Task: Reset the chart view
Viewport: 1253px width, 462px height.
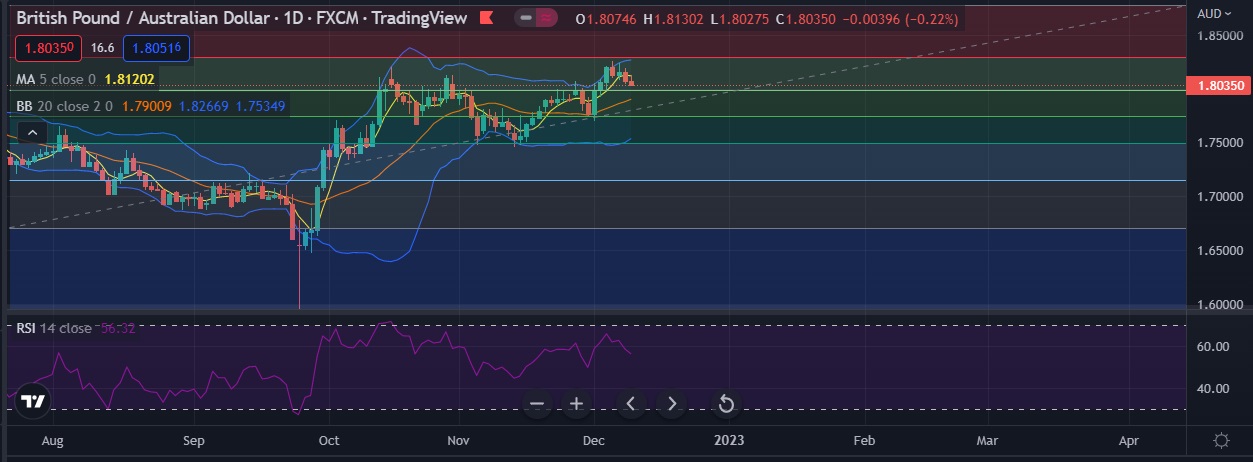Action: tap(727, 404)
